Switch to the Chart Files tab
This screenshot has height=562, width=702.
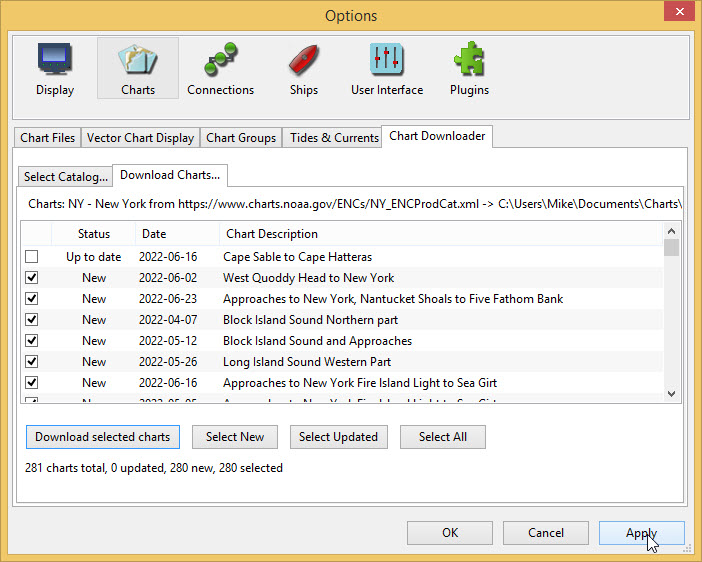48,138
